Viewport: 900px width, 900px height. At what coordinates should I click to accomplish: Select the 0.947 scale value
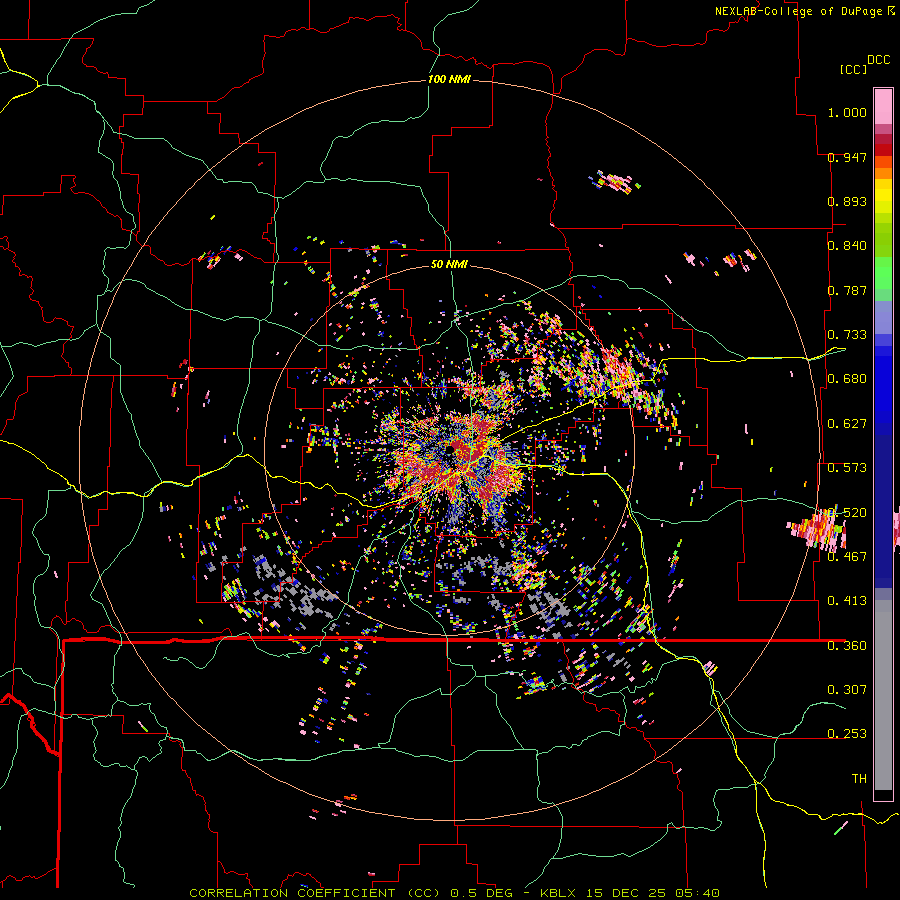pyautogui.click(x=847, y=157)
